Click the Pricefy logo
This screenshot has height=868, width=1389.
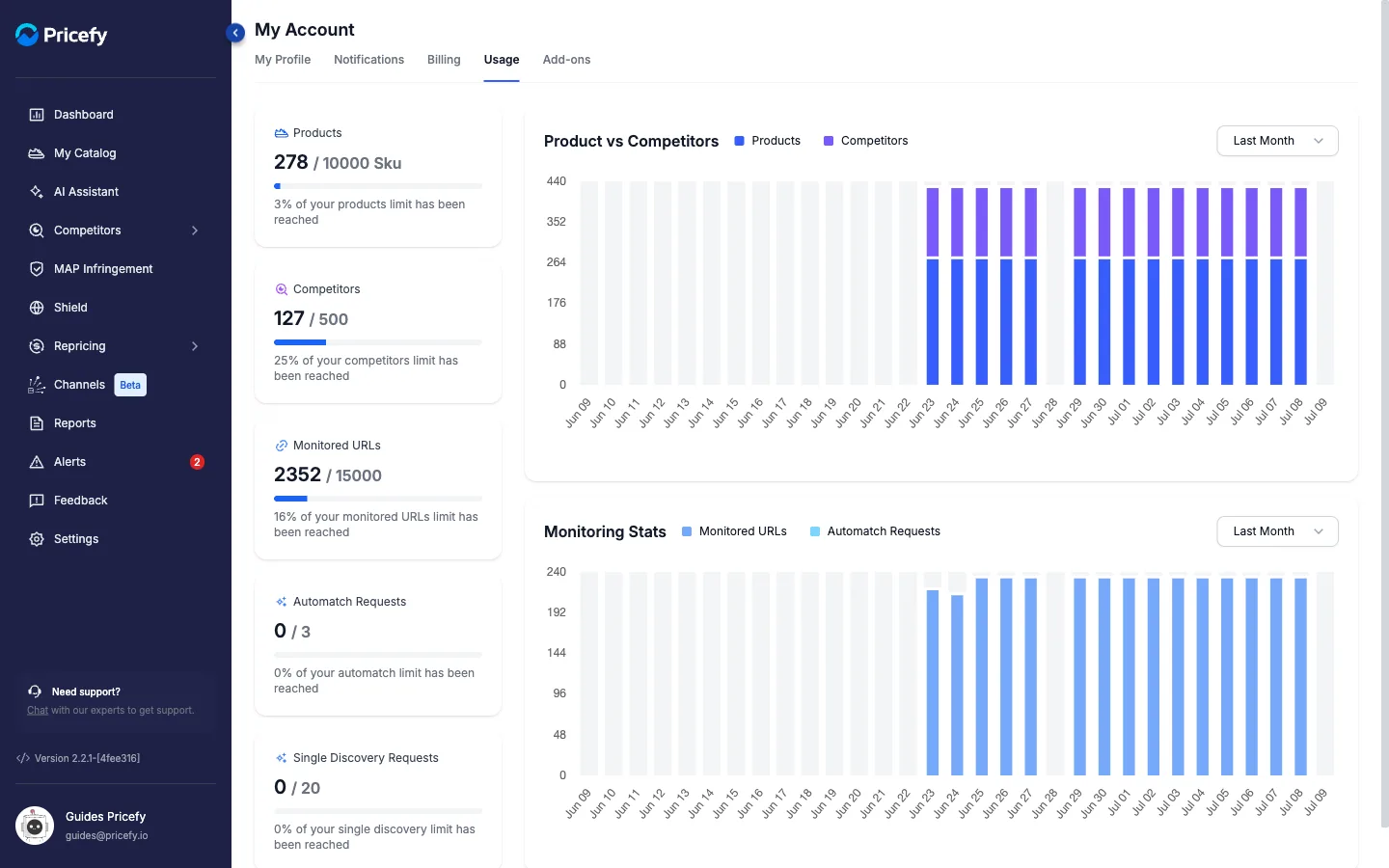tap(62, 35)
